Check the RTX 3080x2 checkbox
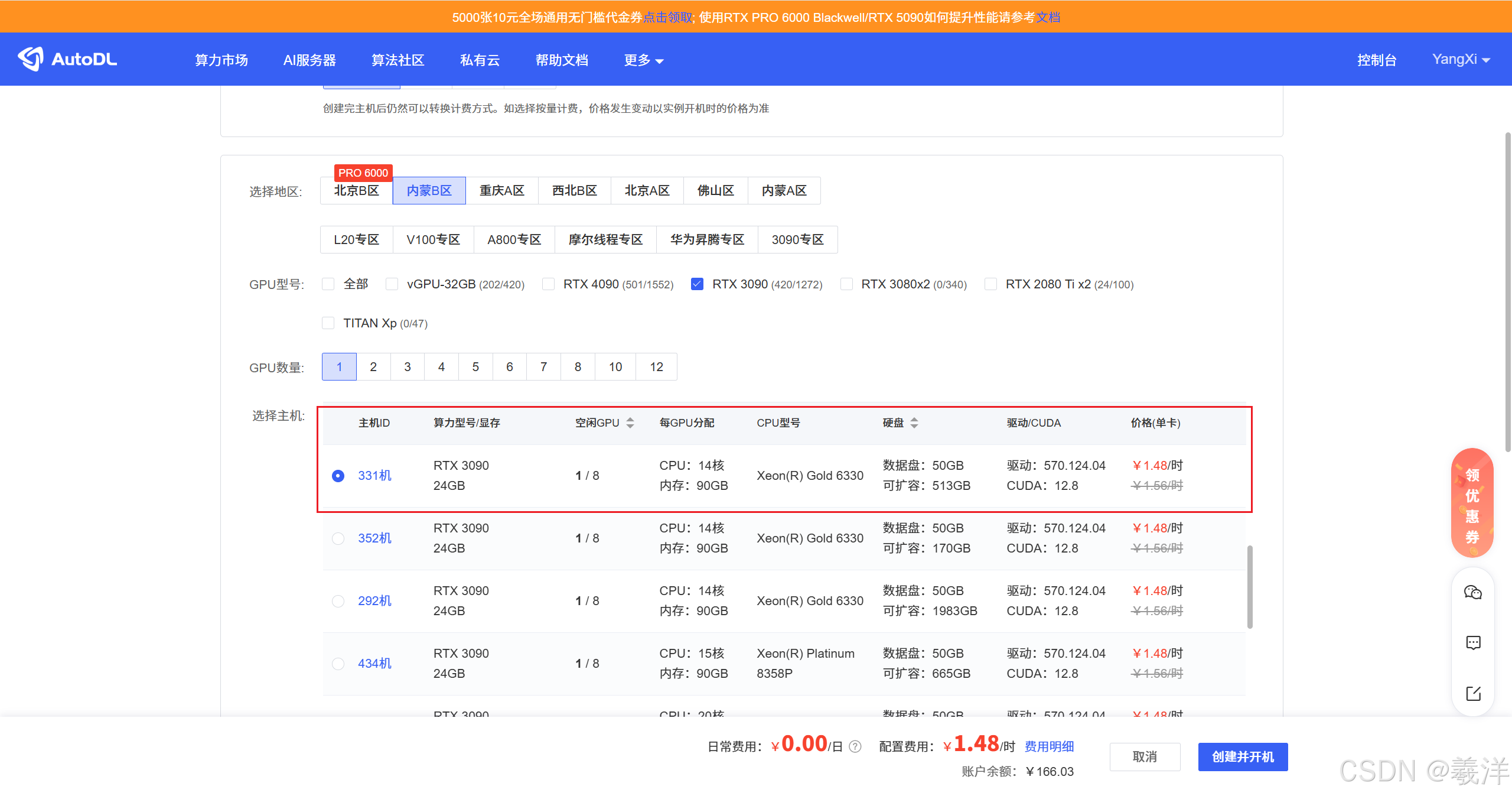This screenshot has height=796, width=1512. tap(846, 284)
